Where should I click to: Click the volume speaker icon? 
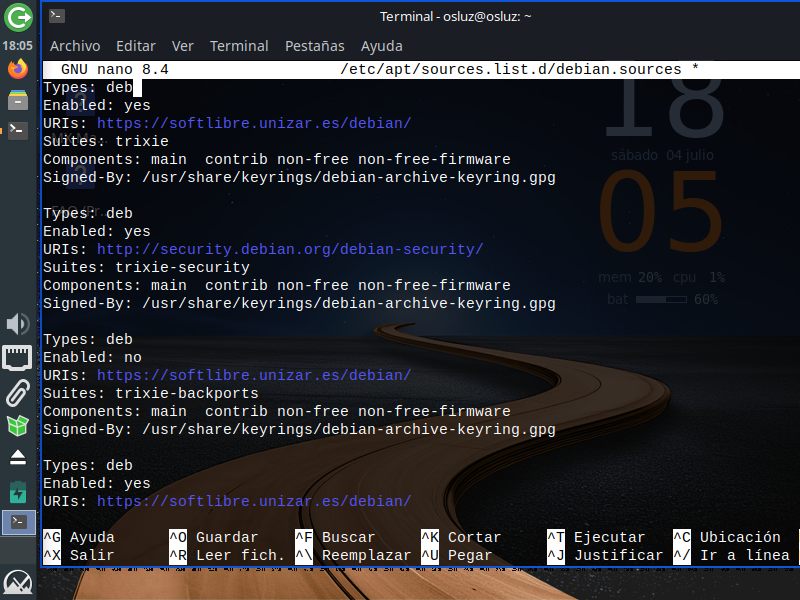coord(18,323)
